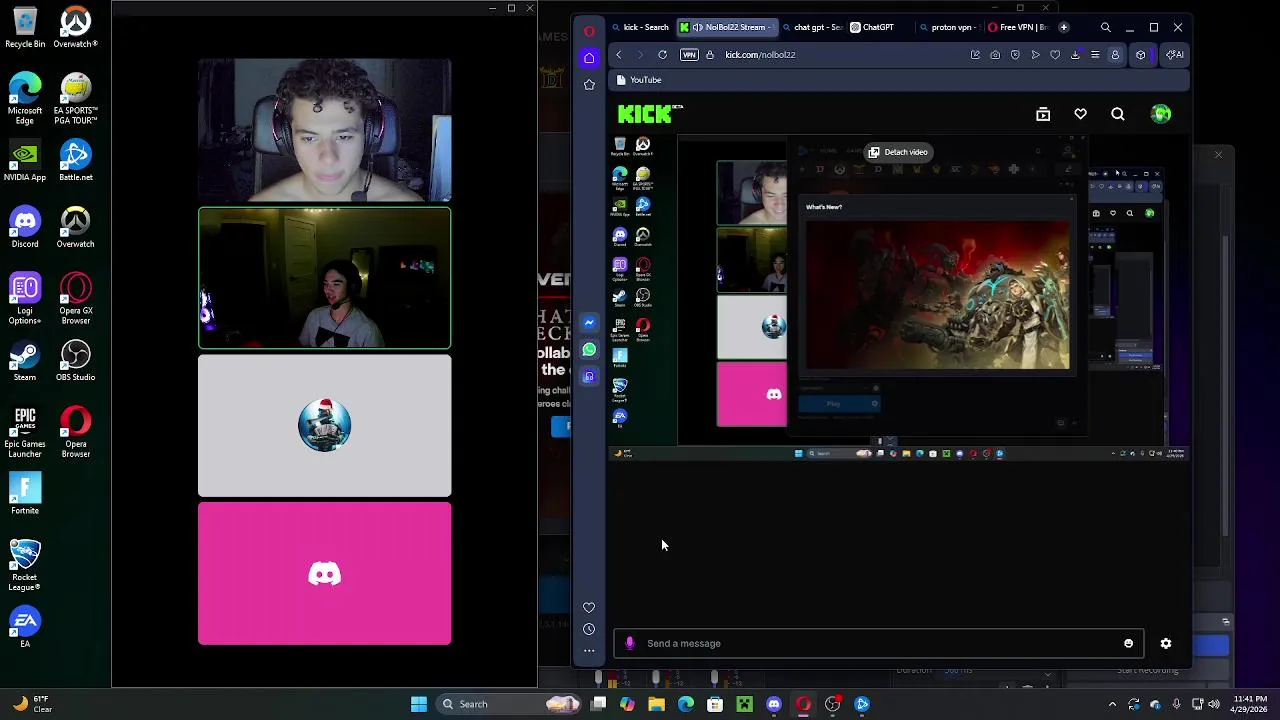
Task: Open the player icon in address bar
Action: [x=1035, y=55]
